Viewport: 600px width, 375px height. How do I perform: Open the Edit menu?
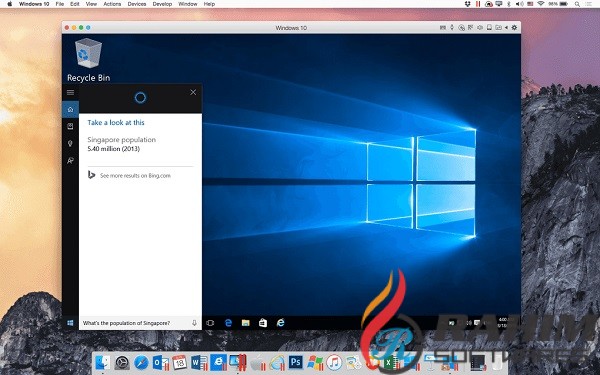(x=75, y=4)
